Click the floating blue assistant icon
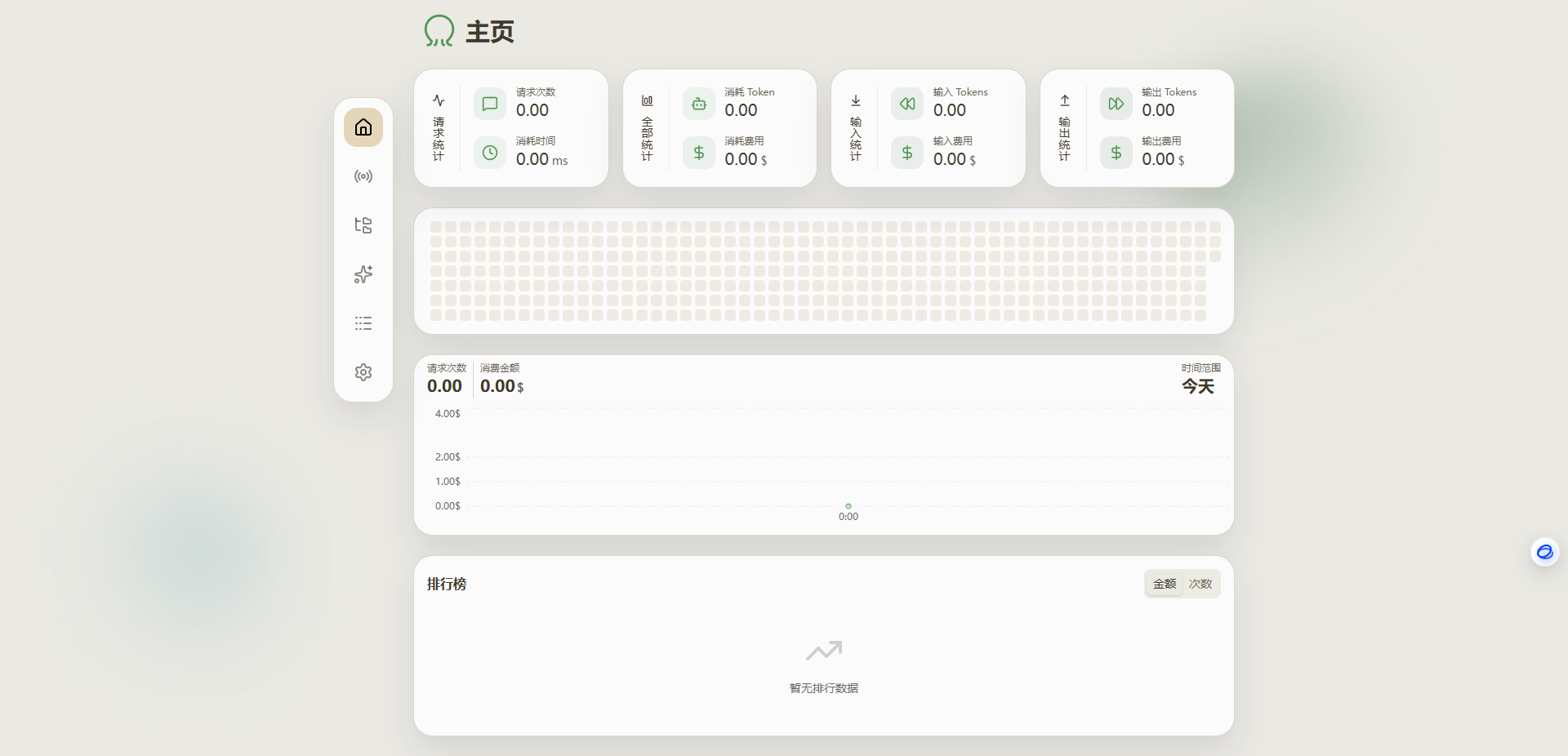 (1544, 553)
